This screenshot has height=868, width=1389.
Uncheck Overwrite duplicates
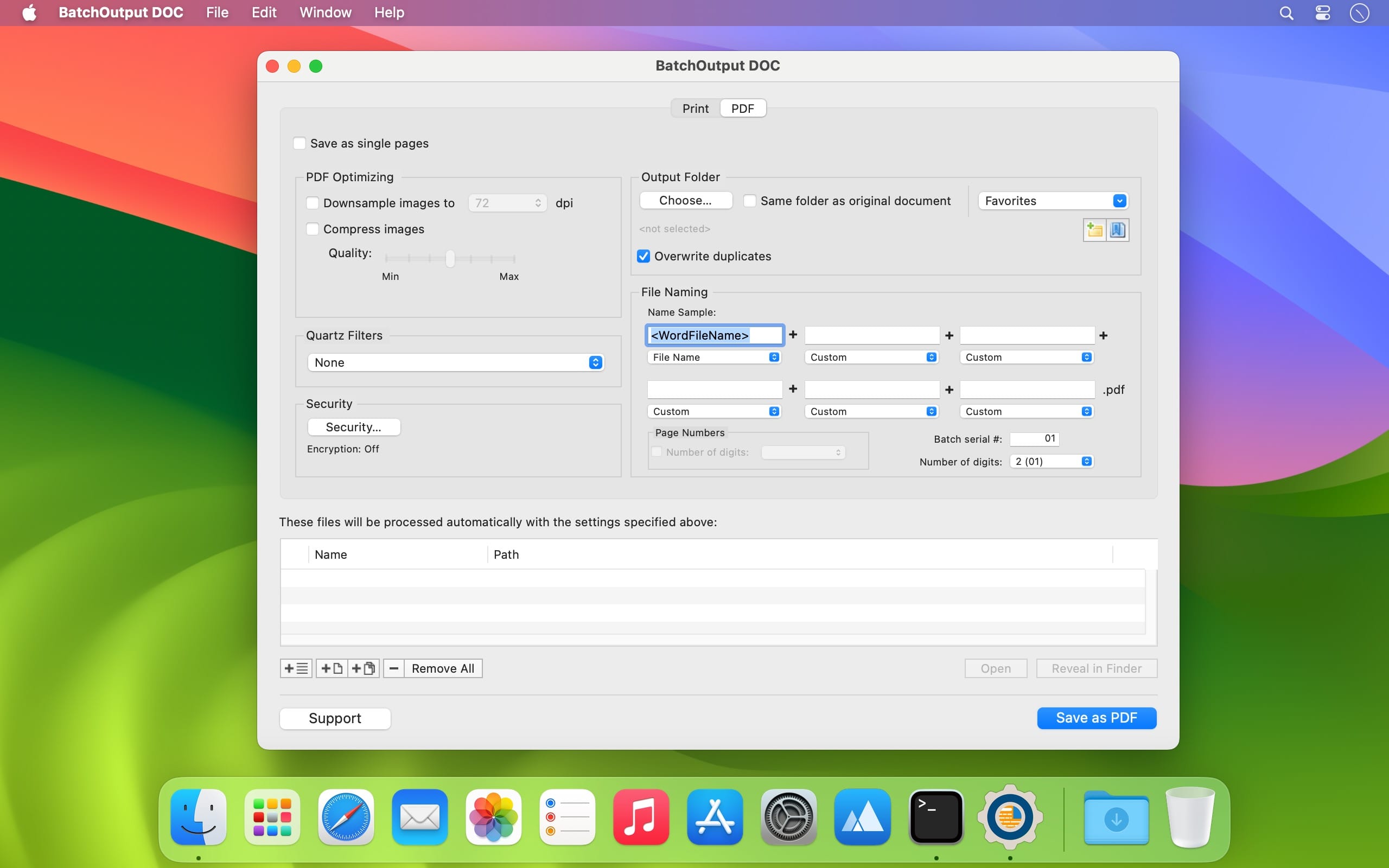643,256
